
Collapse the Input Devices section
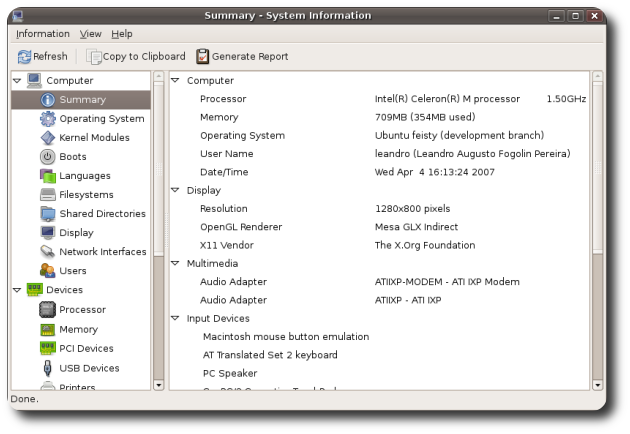coord(175,318)
